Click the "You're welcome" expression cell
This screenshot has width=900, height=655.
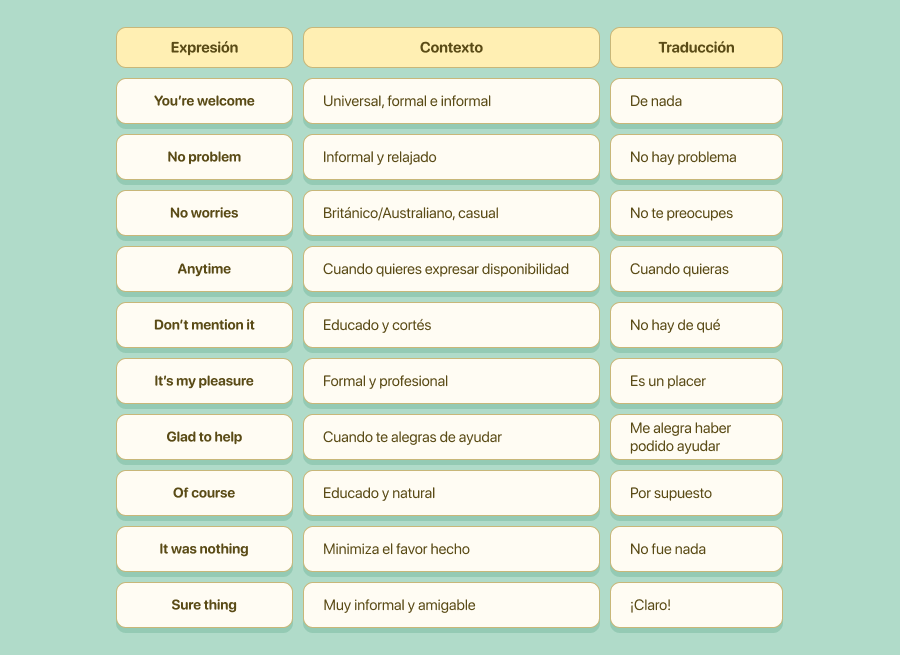point(204,101)
